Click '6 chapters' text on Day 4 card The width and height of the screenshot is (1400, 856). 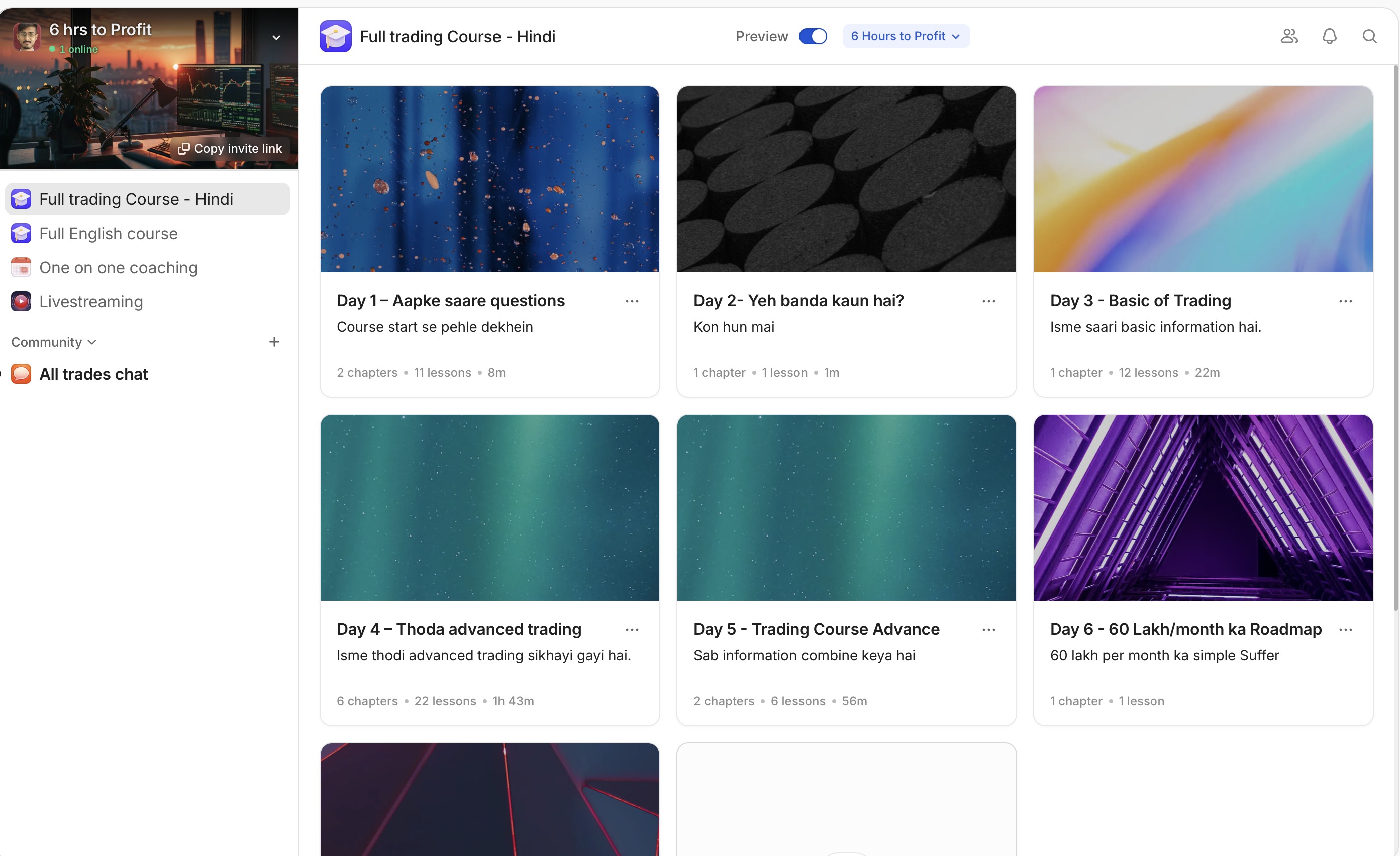pos(367,701)
